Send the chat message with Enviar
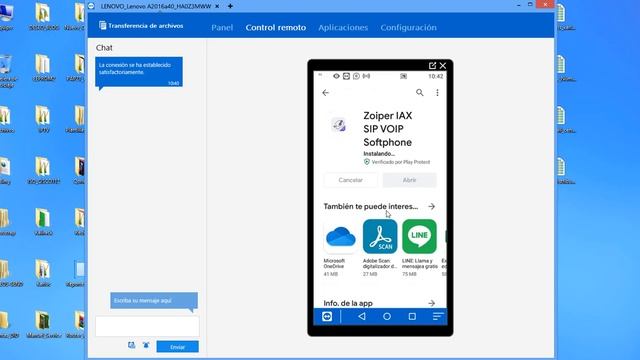 tap(178, 347)
